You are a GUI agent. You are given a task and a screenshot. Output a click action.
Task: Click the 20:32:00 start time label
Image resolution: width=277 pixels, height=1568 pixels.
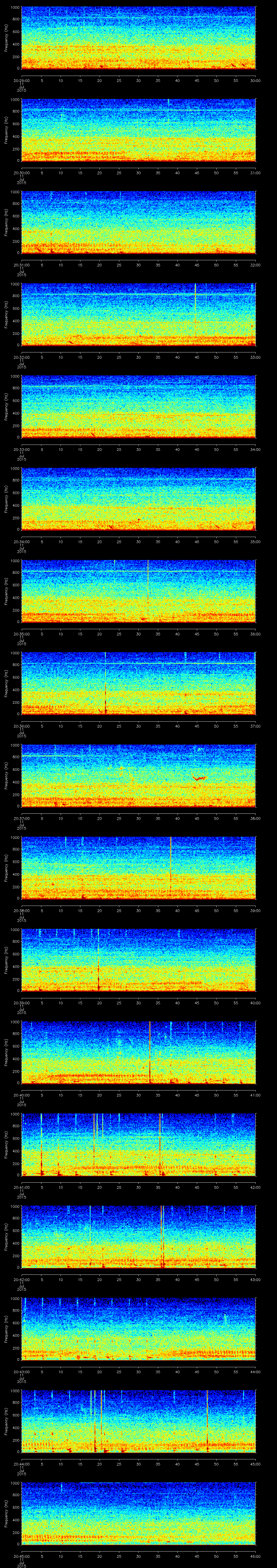[21, 357]
